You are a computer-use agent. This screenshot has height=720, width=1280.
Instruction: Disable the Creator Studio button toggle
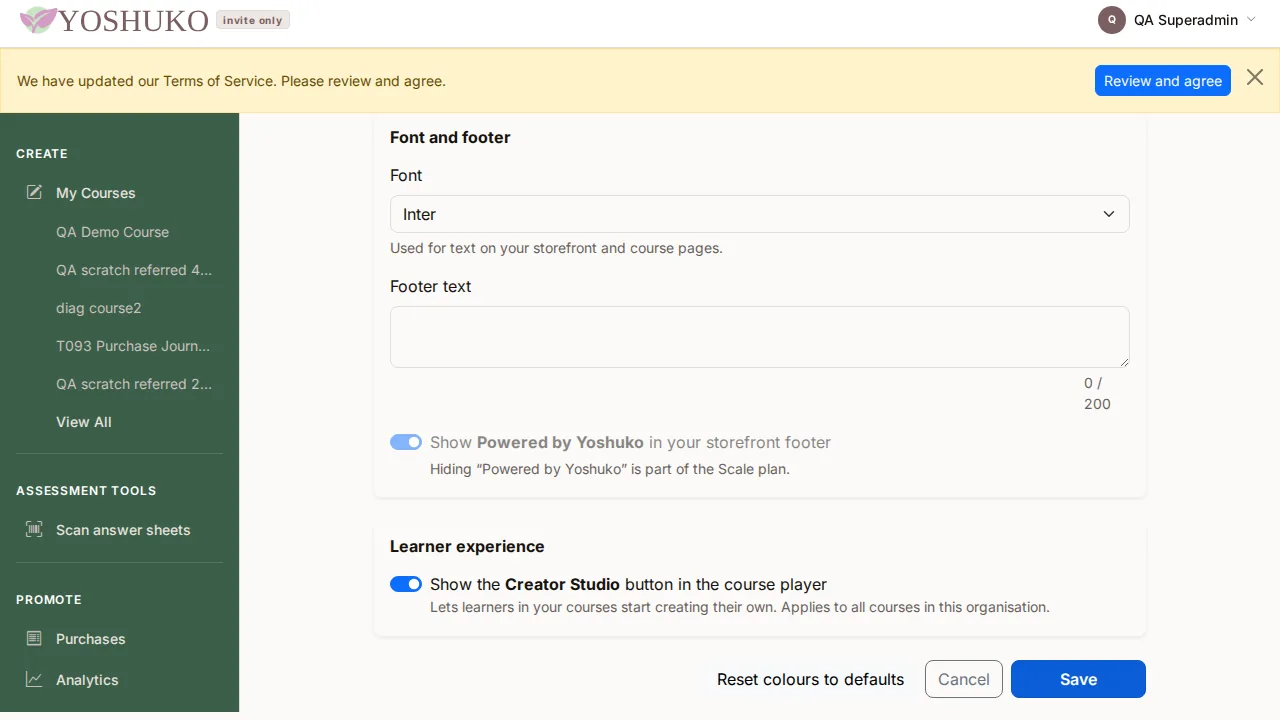[x=406, y=584]
